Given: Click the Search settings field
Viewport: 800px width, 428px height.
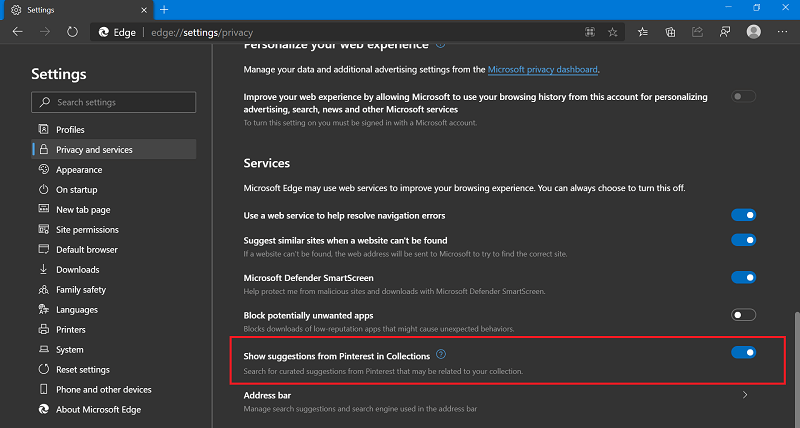Looking at the screenshot, I should (x=114, y=102).
